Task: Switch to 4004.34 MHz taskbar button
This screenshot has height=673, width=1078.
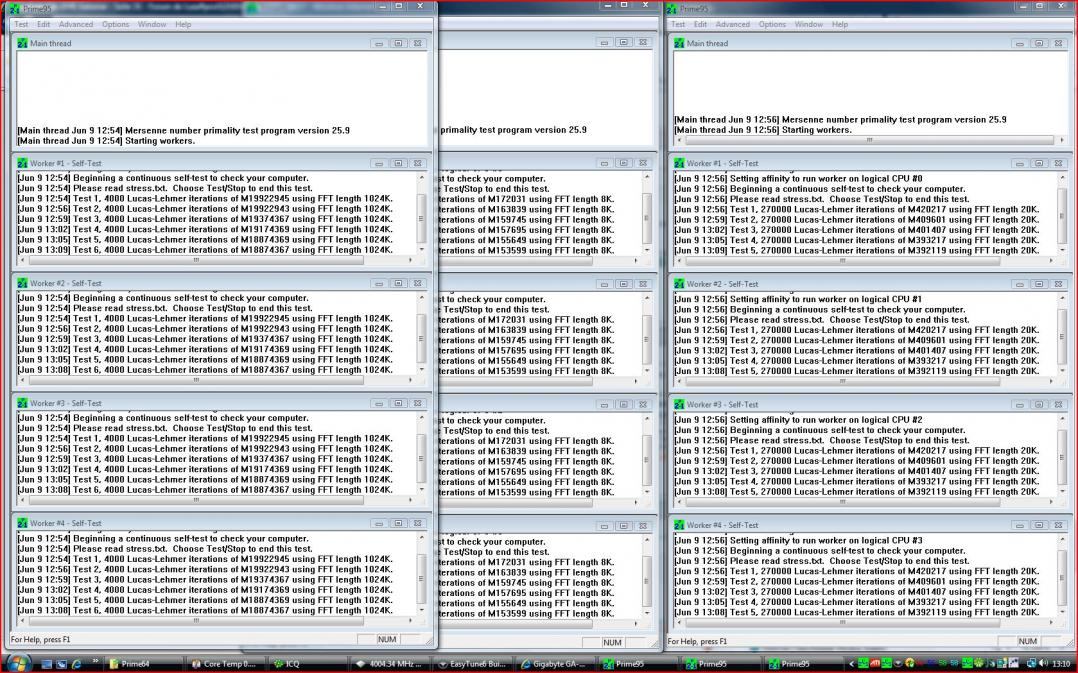Action: (x=390, y=664)
